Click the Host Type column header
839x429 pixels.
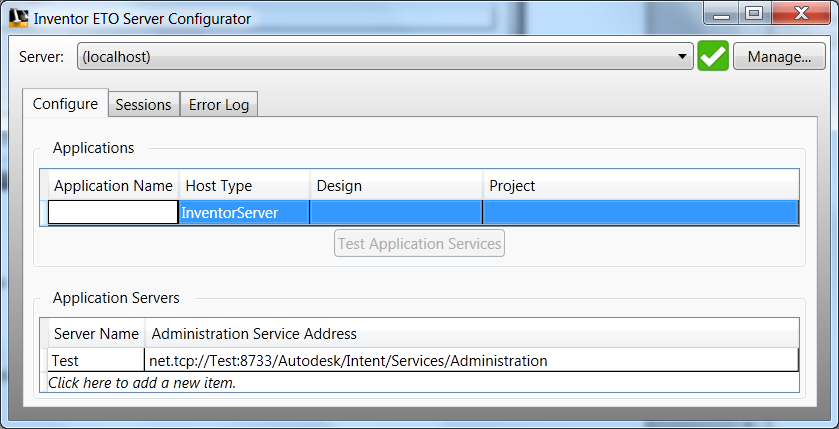(x=244, y=186)
